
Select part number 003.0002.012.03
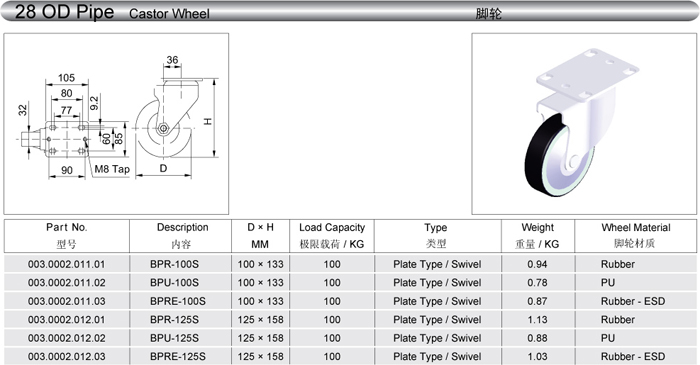coord(67,357)
